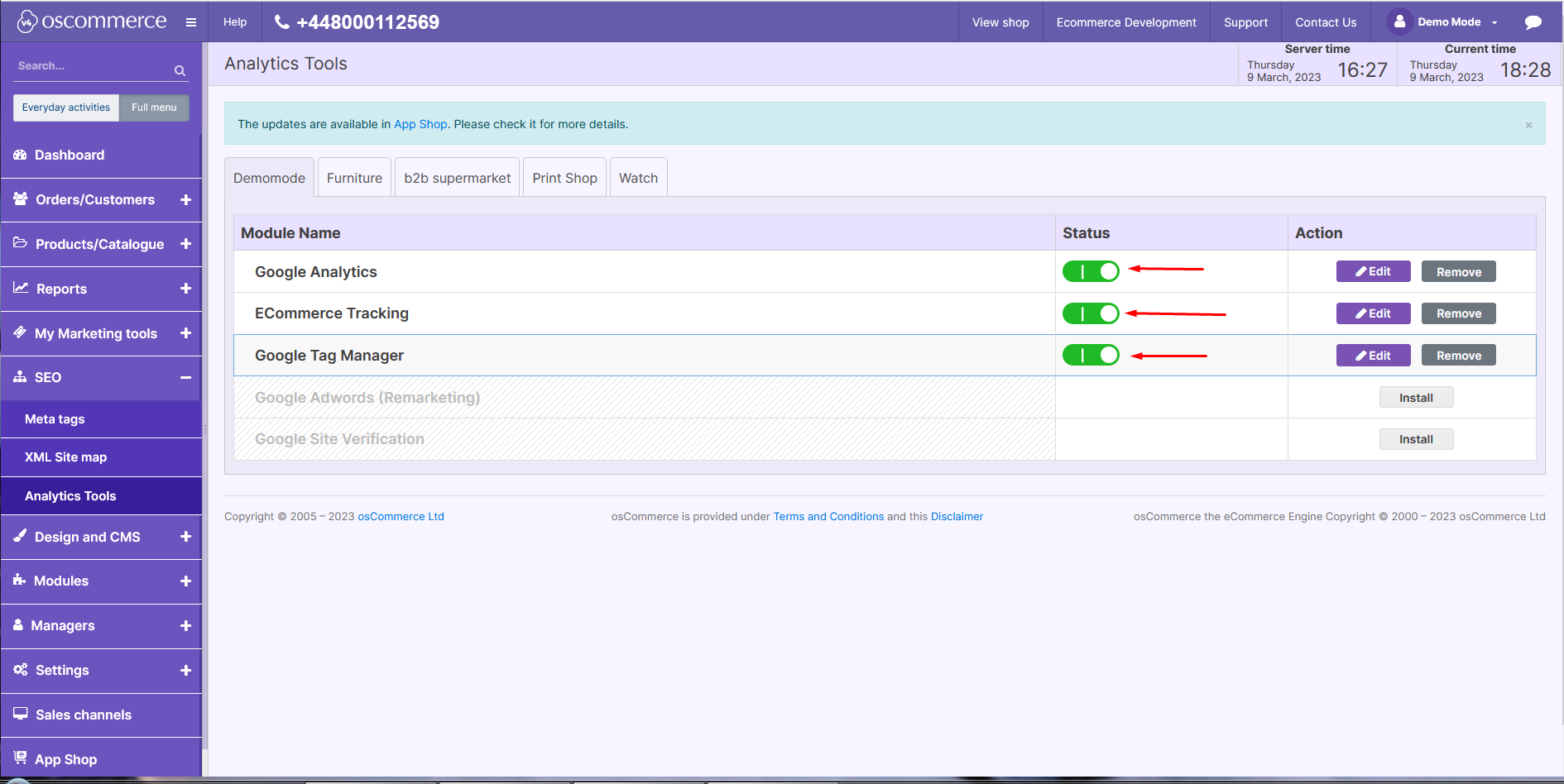Dismiss the updates notification banner
The image size is (1564, 784).
(x=1528, y=125)
